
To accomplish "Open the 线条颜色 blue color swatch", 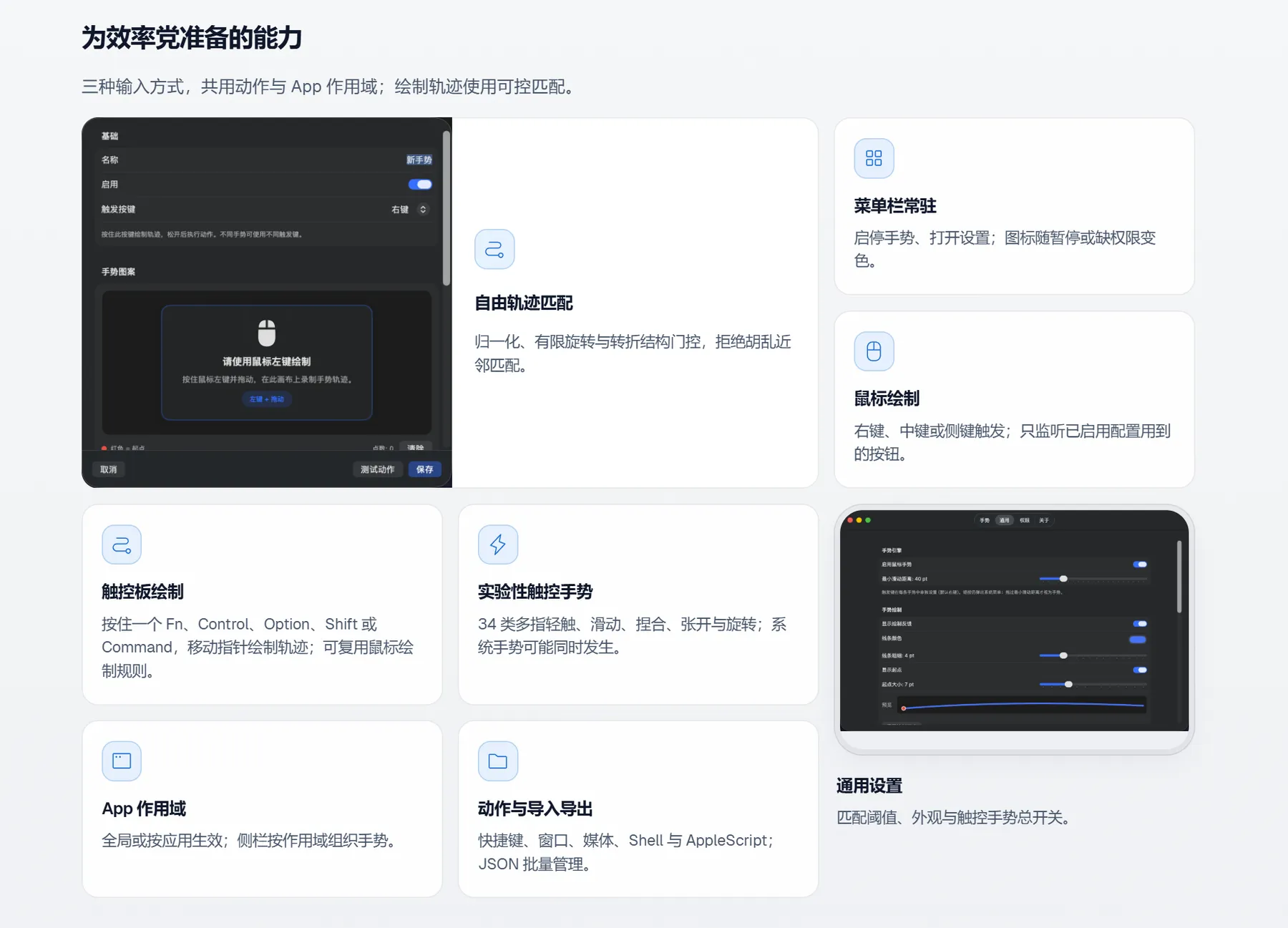I will (x=1138, y=640).
